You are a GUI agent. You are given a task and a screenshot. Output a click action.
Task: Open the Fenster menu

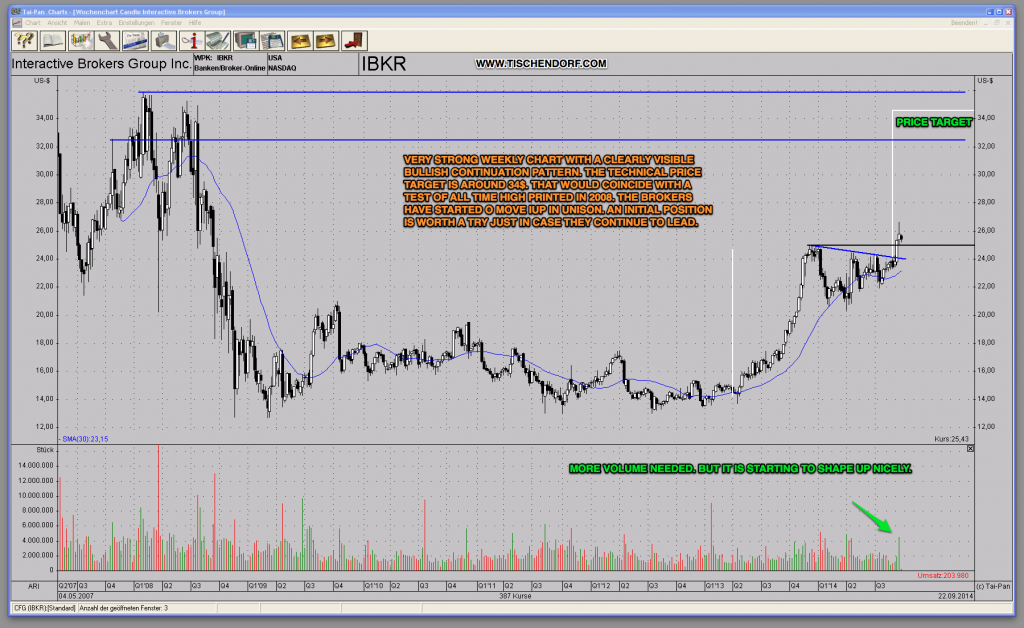[x=172, y=21]
